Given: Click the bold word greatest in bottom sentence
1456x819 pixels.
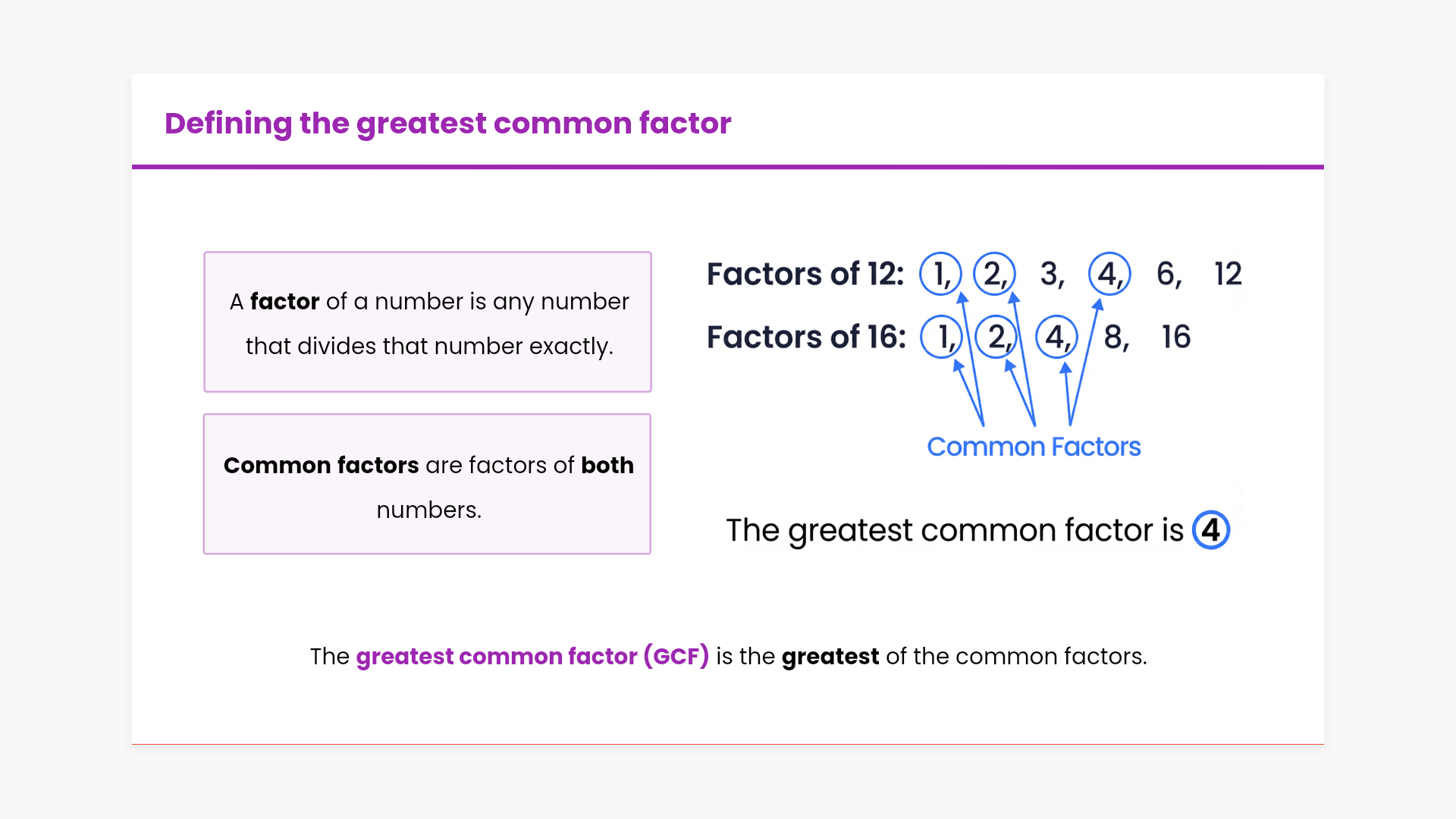Looking at the screenshot, I should (830, 656).
